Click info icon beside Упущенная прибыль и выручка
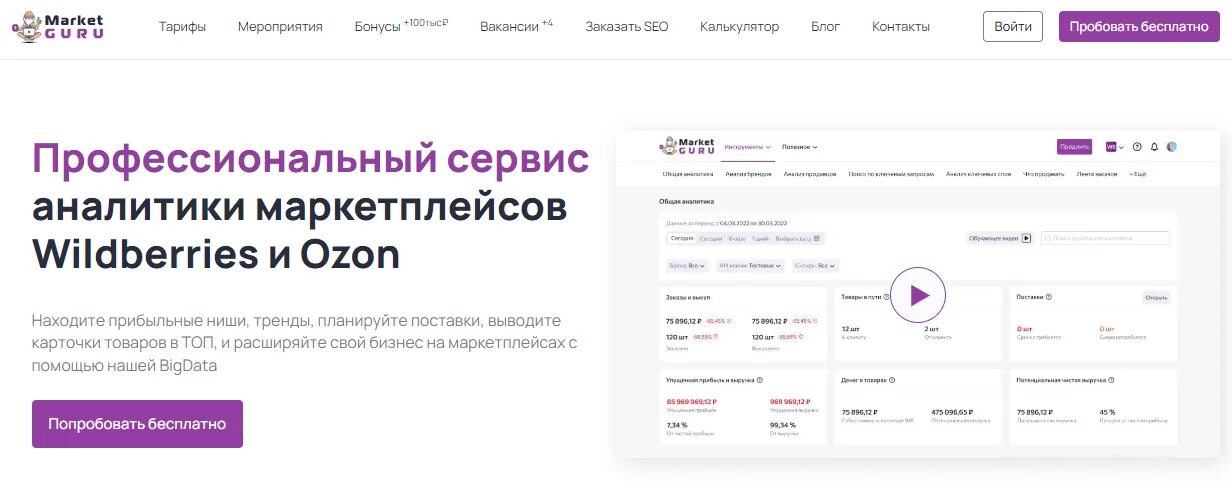Image resolution: width=1232 pixels, height=503 pixels. (x=759, y=380)
